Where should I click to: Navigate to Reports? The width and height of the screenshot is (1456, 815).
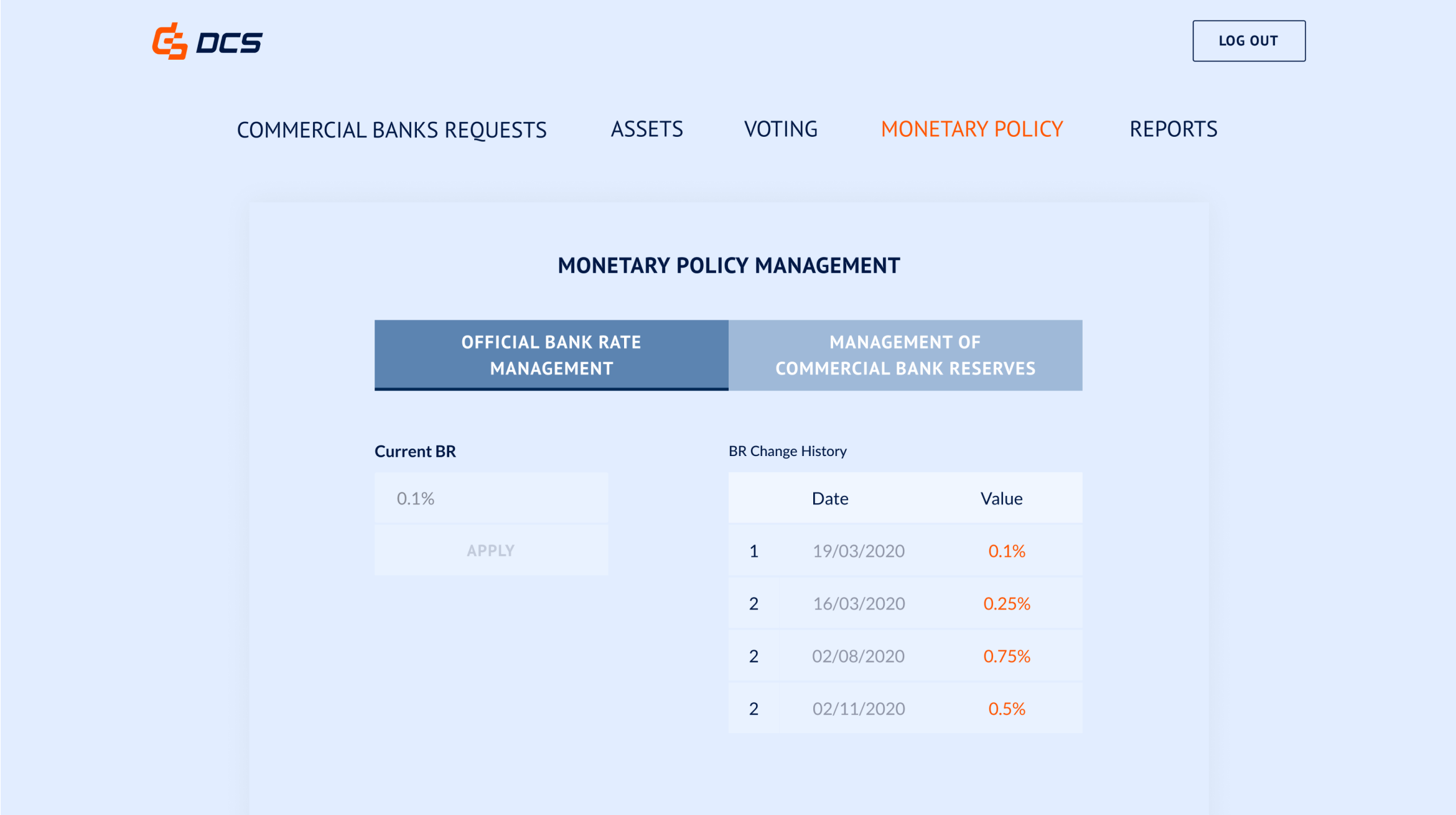(1173, 129)
